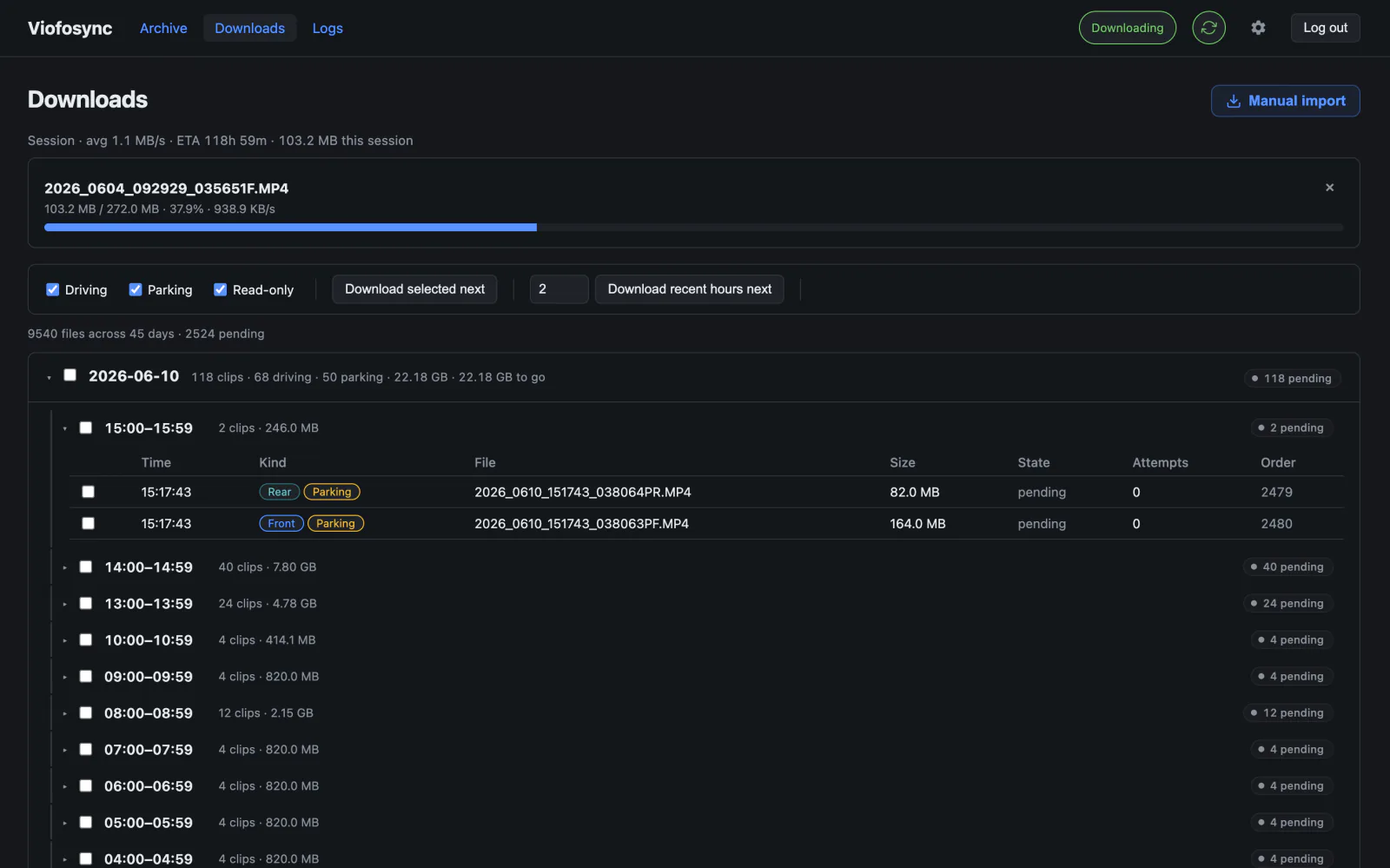Expand the 08:00–08:59 hour group
The width and height of the screenshot is (1390, 868).
point(64,713)
